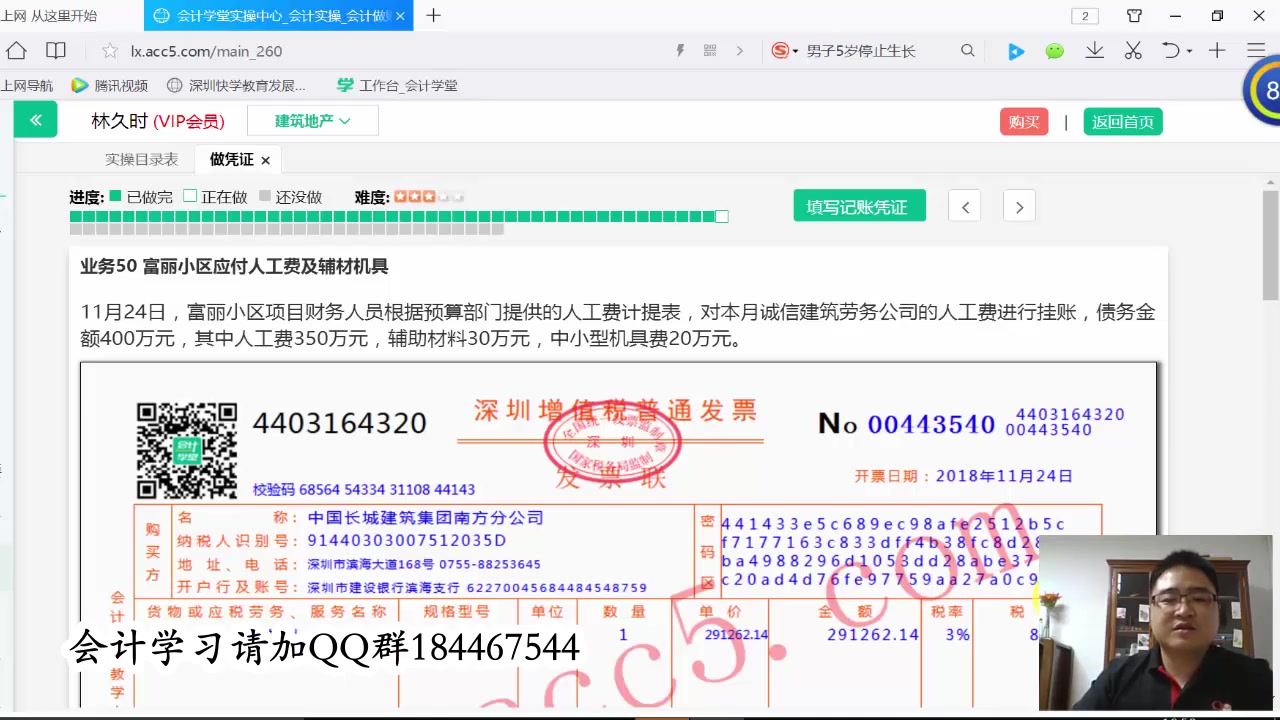The width and height of the screenshot is (1280, 720).
Task: Switch to the 实操目录表 tab
Action: [142, 160]
